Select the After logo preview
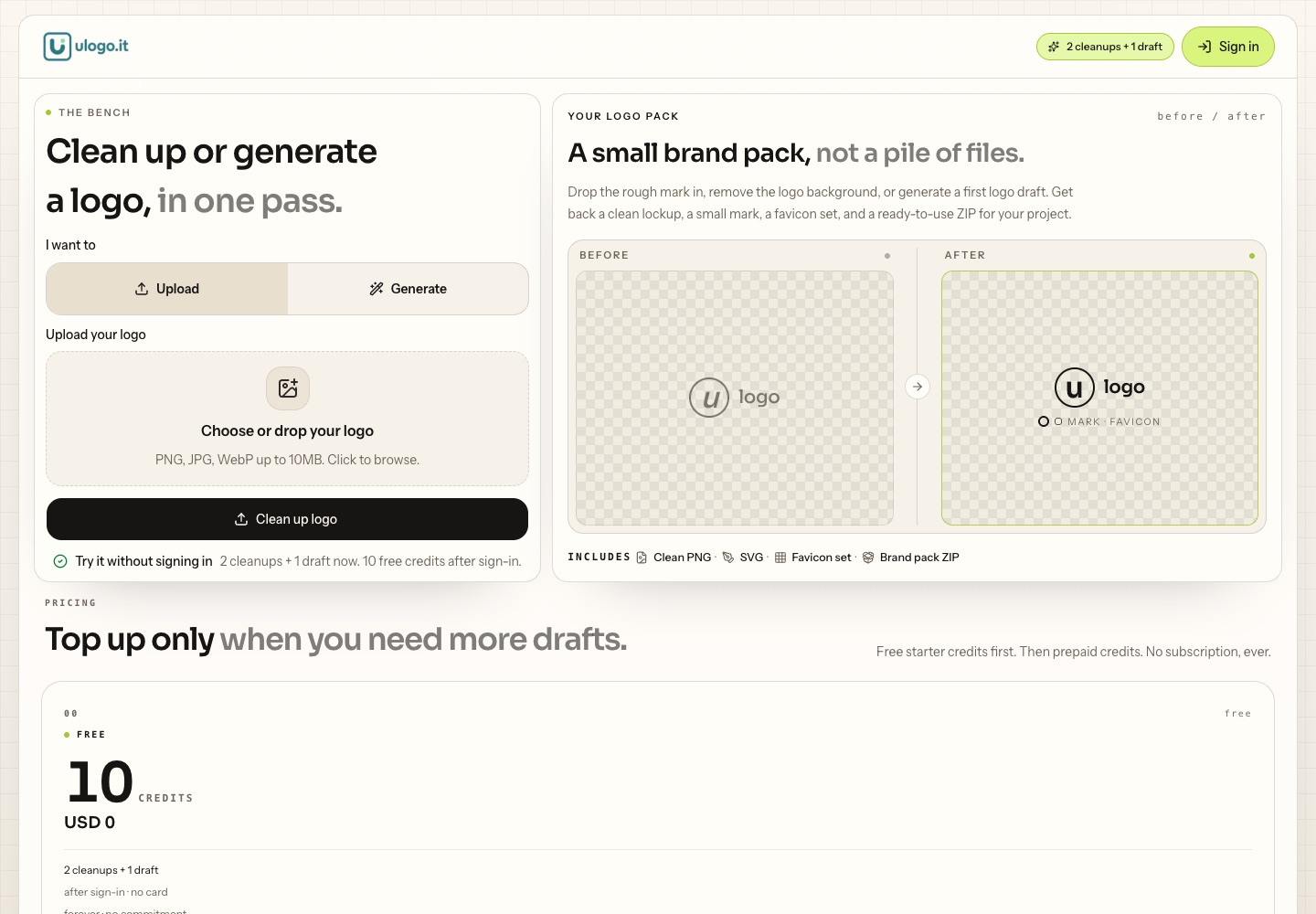Viewport: 1316px width, 914px height. coord(1099,398)
